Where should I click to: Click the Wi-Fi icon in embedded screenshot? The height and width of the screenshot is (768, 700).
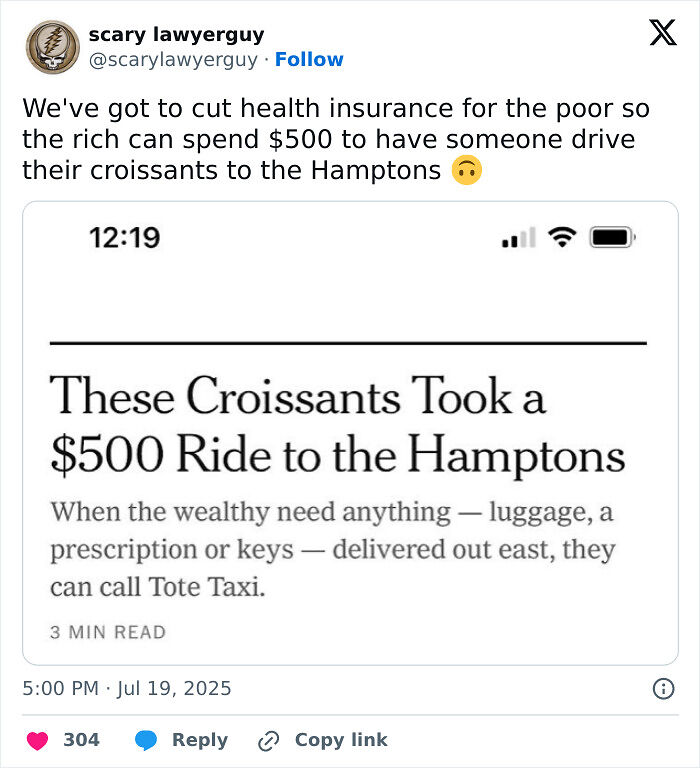coord(562,238)
